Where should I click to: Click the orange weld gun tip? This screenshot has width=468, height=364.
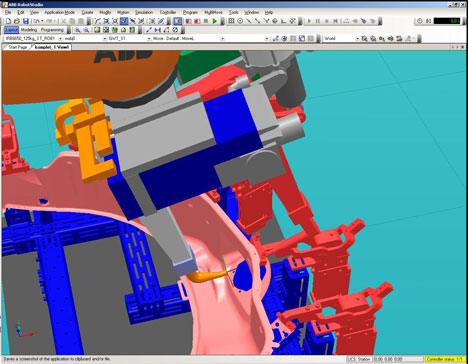(x=207, y=276)
